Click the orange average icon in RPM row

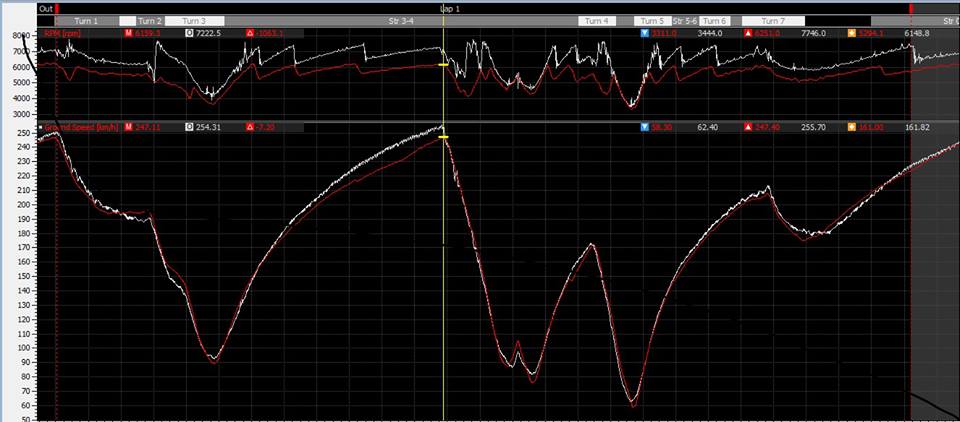pyautogui.click(x=851, y=33)
